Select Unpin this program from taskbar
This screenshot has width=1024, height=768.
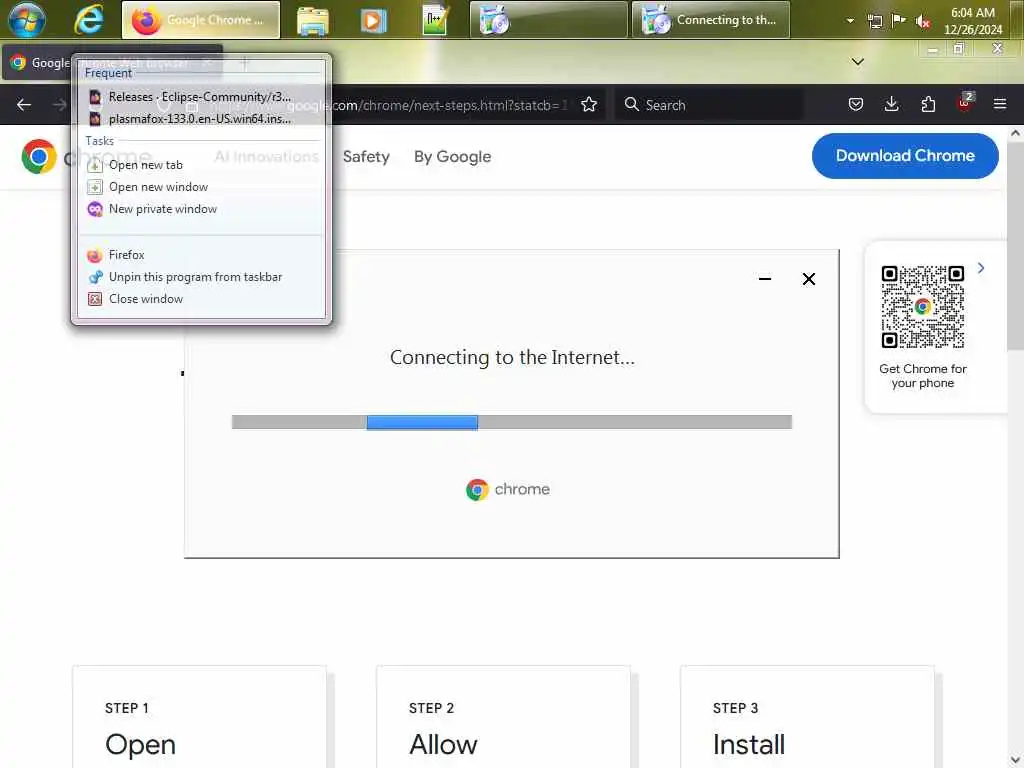pos(200,277)
